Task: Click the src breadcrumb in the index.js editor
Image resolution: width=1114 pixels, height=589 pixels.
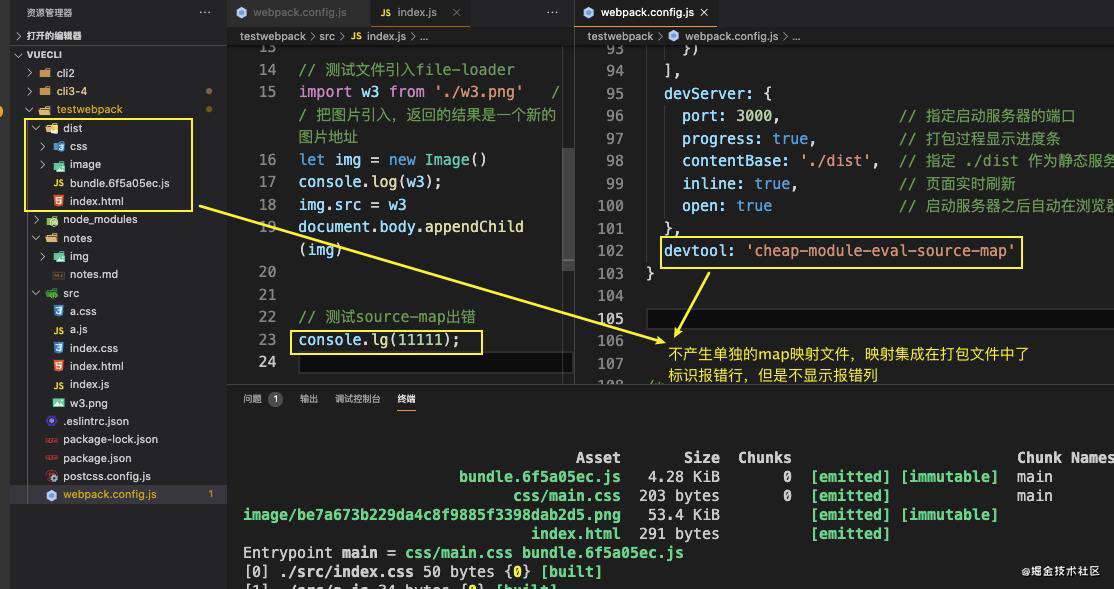Action: coord(327,36)
